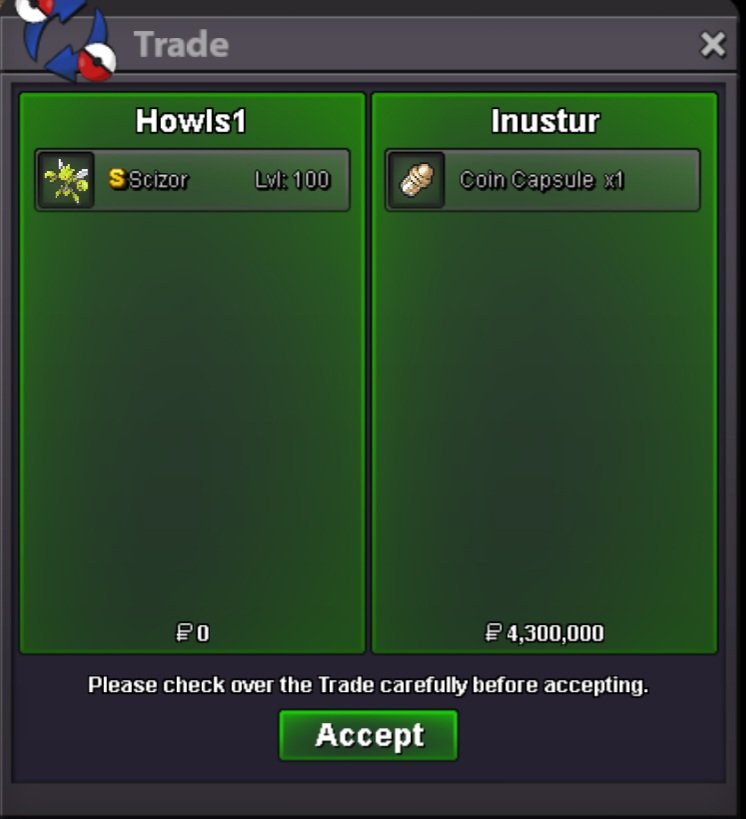
Task: Click the Pokedollar symbol beside 4,300,000
Action: point(494,633)
